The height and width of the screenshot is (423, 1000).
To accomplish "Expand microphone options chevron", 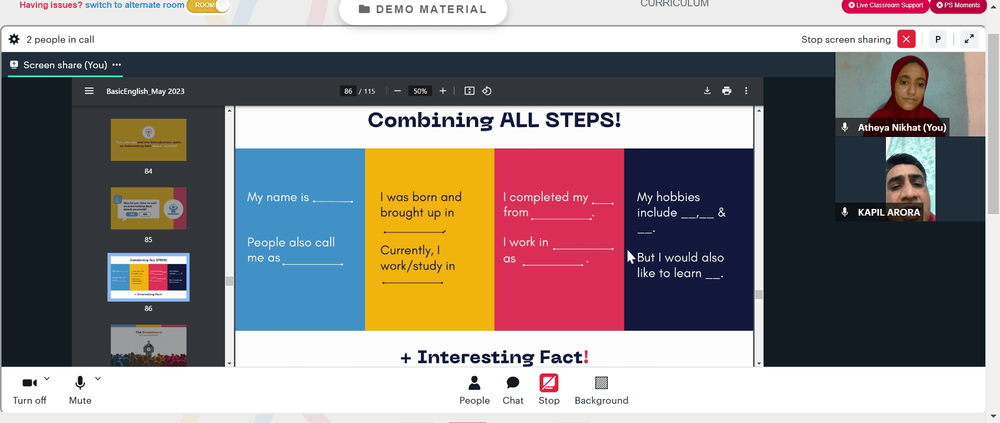I will [x=98, y=379].
